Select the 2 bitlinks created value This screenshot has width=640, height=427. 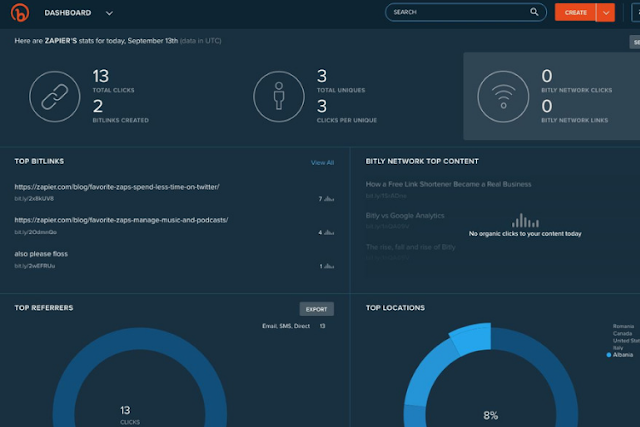pos(98,107)
